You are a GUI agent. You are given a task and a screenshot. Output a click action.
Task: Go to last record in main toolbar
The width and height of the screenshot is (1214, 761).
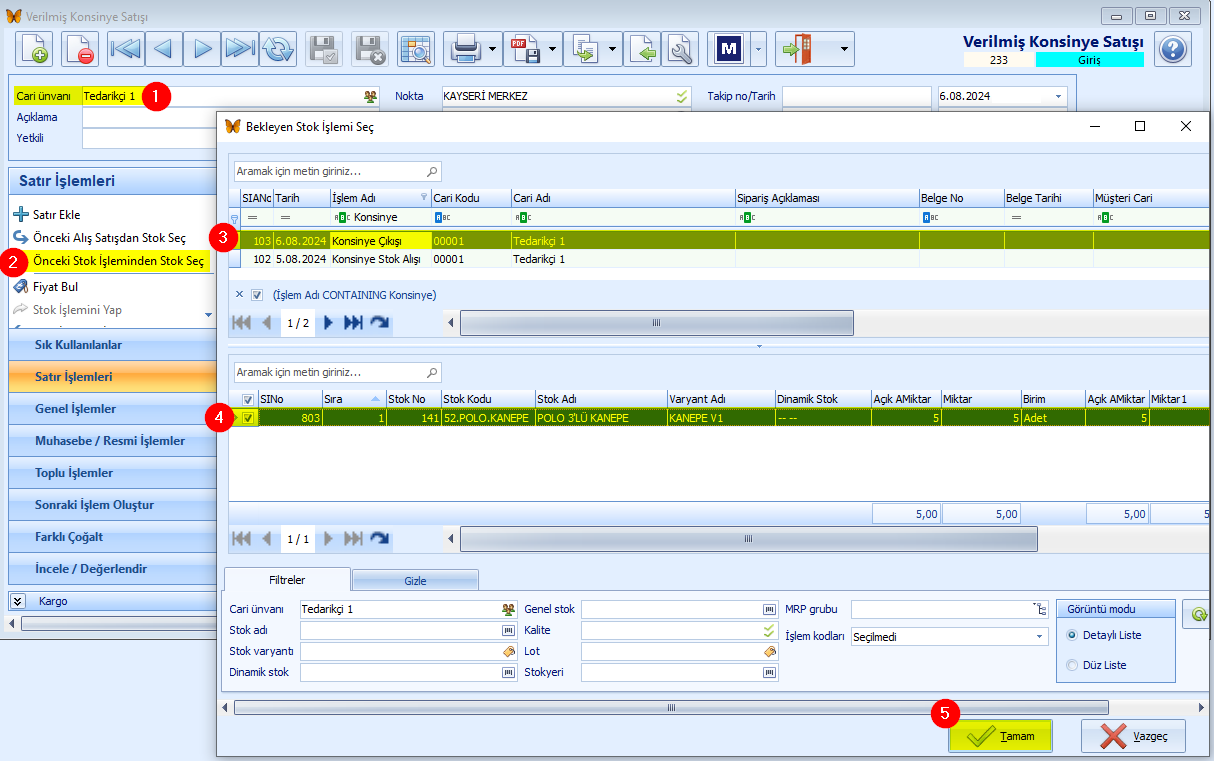pyautogui.click(x=240, y=48)
